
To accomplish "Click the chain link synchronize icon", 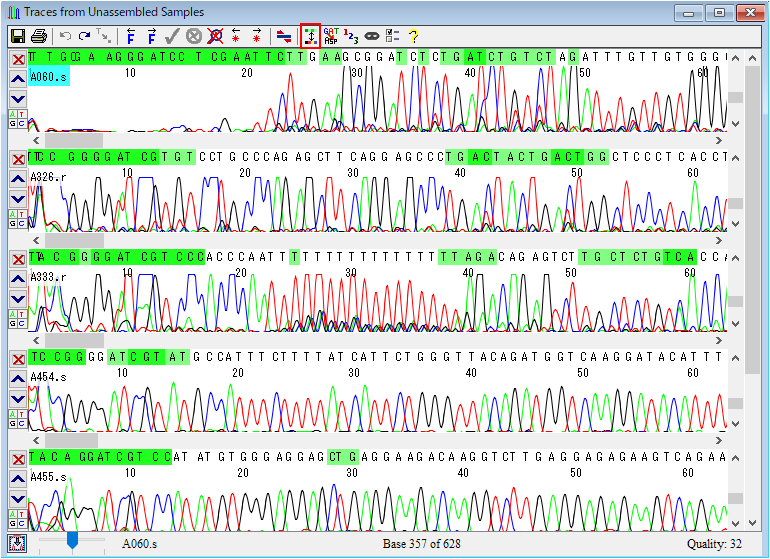I will click(372, 36).
